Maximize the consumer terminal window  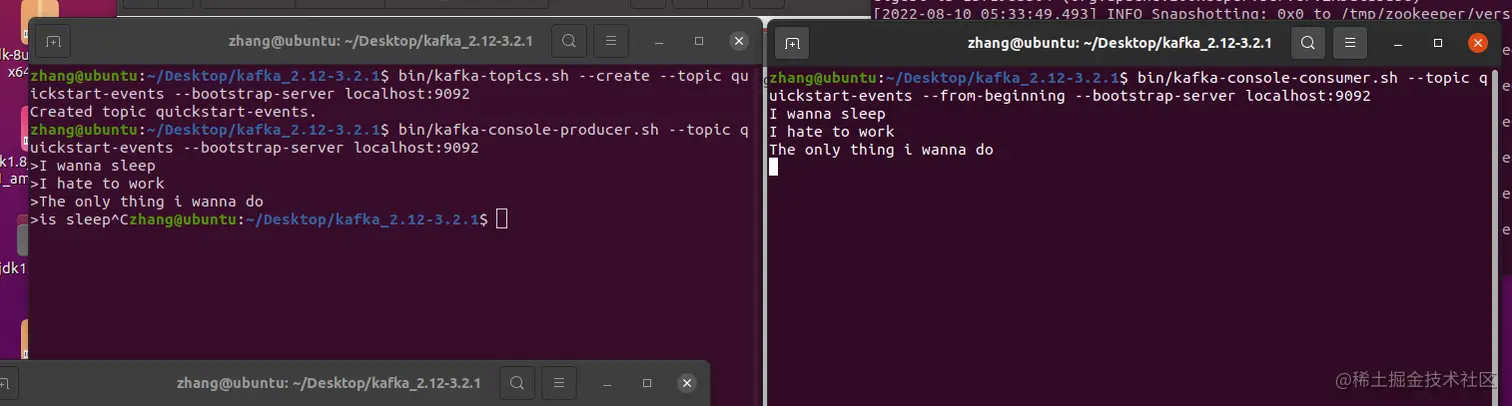1438,44
